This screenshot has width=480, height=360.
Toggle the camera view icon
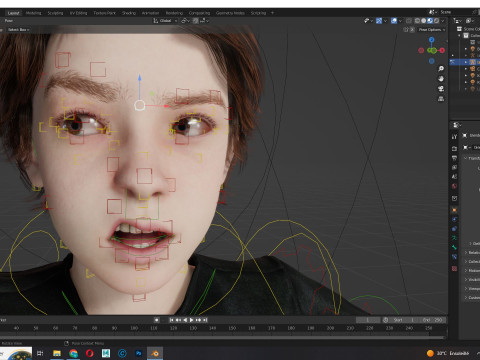click(x=441, y=89)
